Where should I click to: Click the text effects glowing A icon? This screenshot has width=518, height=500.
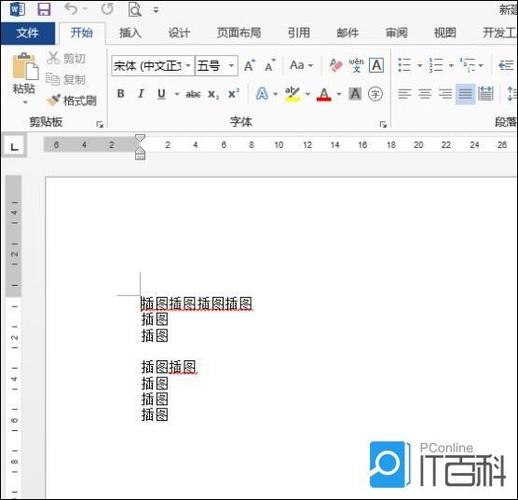pyautogui.click(x=262, y=94)
